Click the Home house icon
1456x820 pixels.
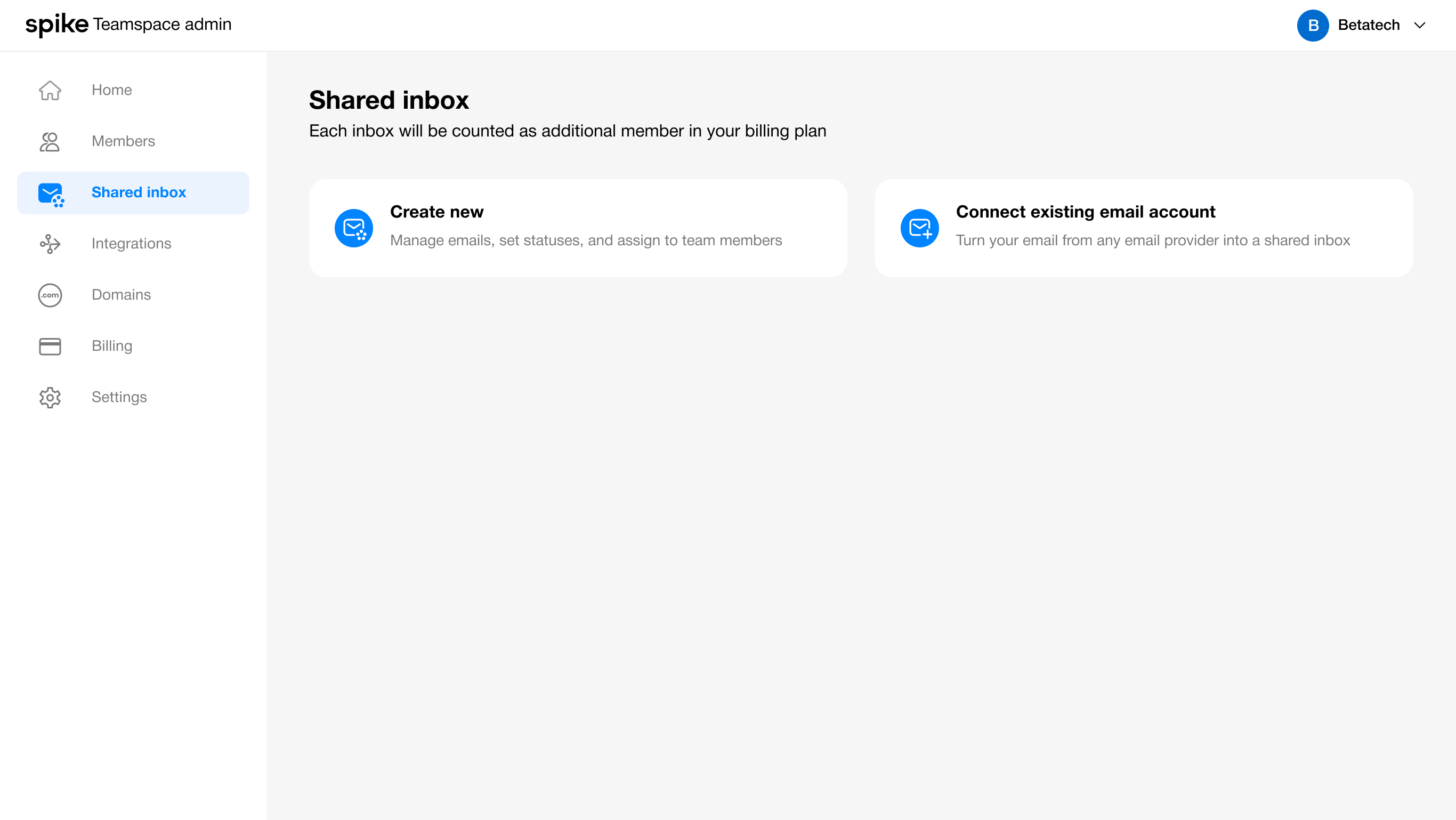(x=50, y=90)
